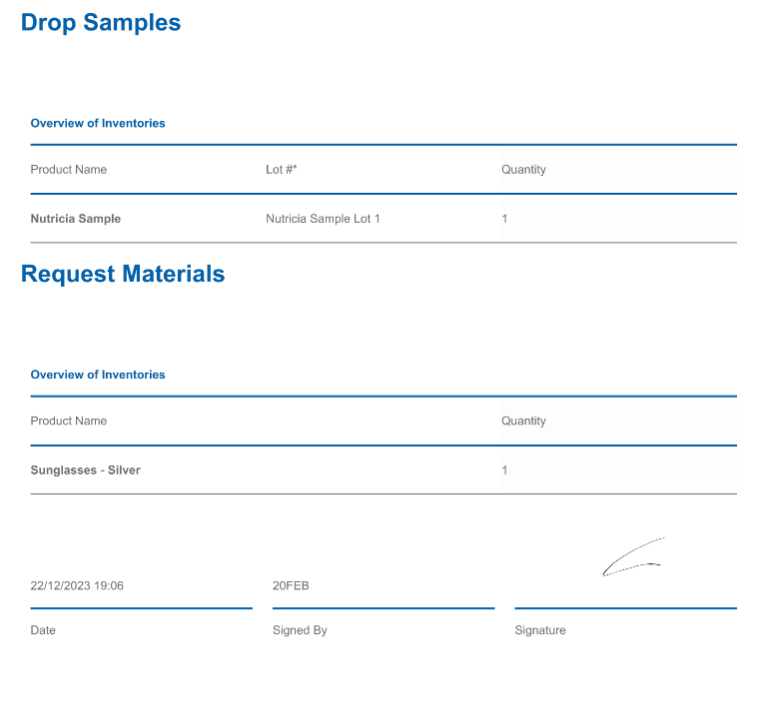
Task: Click the date value 22/12/2023 19:06
Action: pos(77,586)
